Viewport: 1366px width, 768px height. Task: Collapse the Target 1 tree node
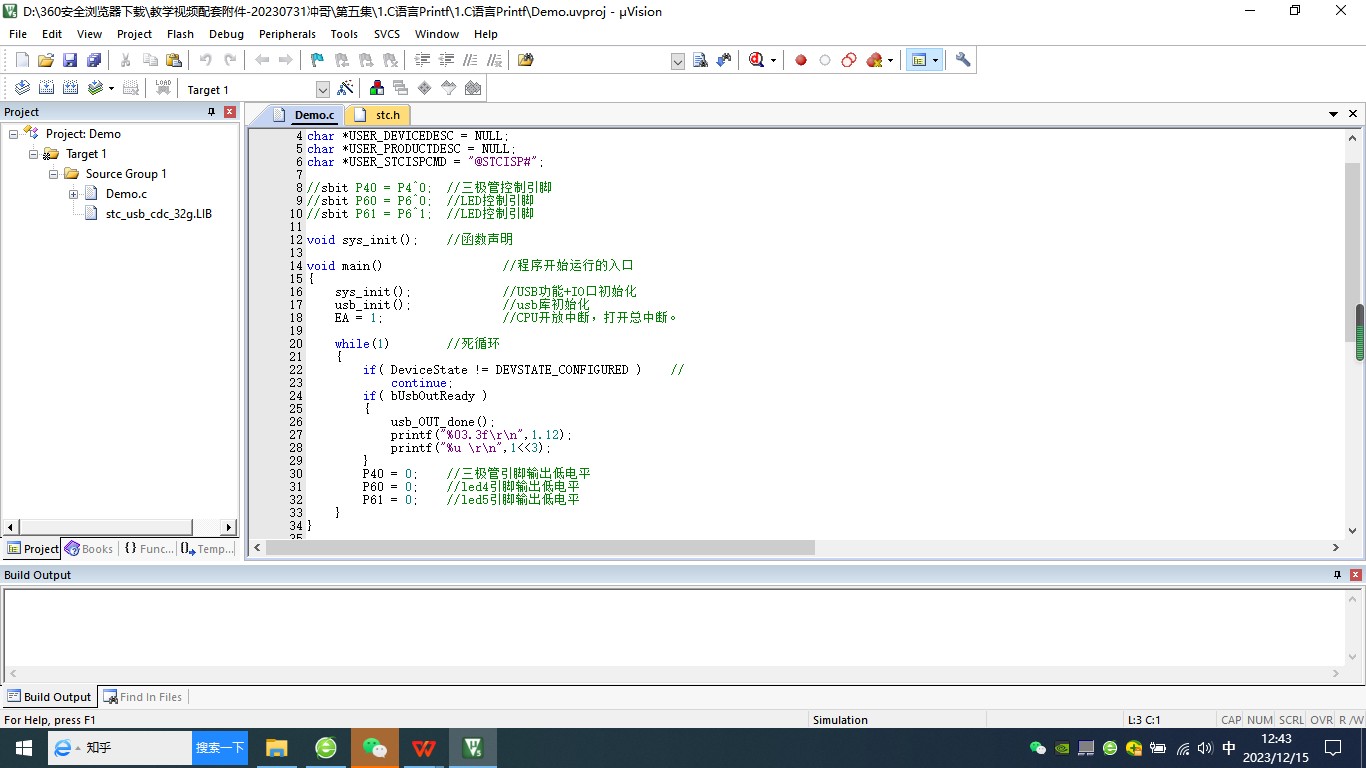[x=33, y=154]
